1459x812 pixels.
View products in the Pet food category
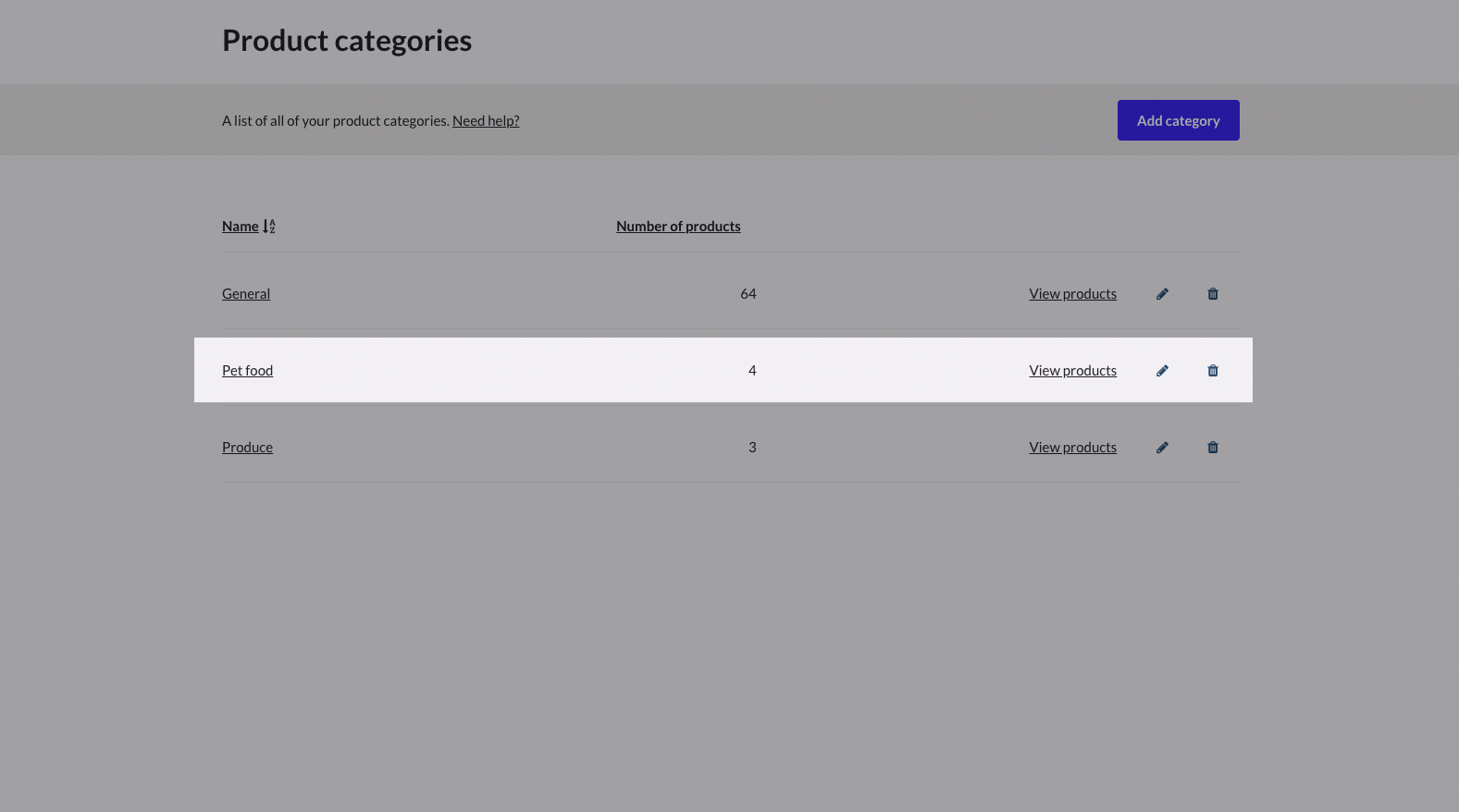point(1072,370)
